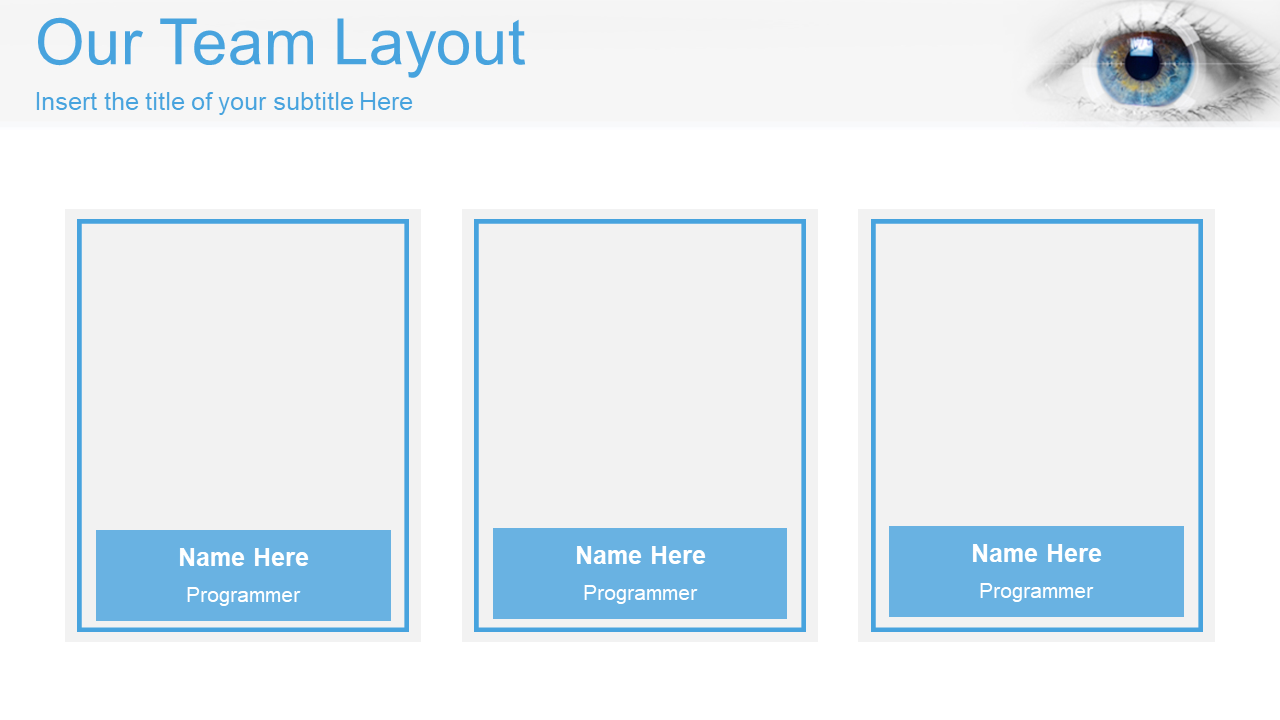Select 'Programmer' in the right card
Screen dimensions: 1280x720
(1036, 591)
